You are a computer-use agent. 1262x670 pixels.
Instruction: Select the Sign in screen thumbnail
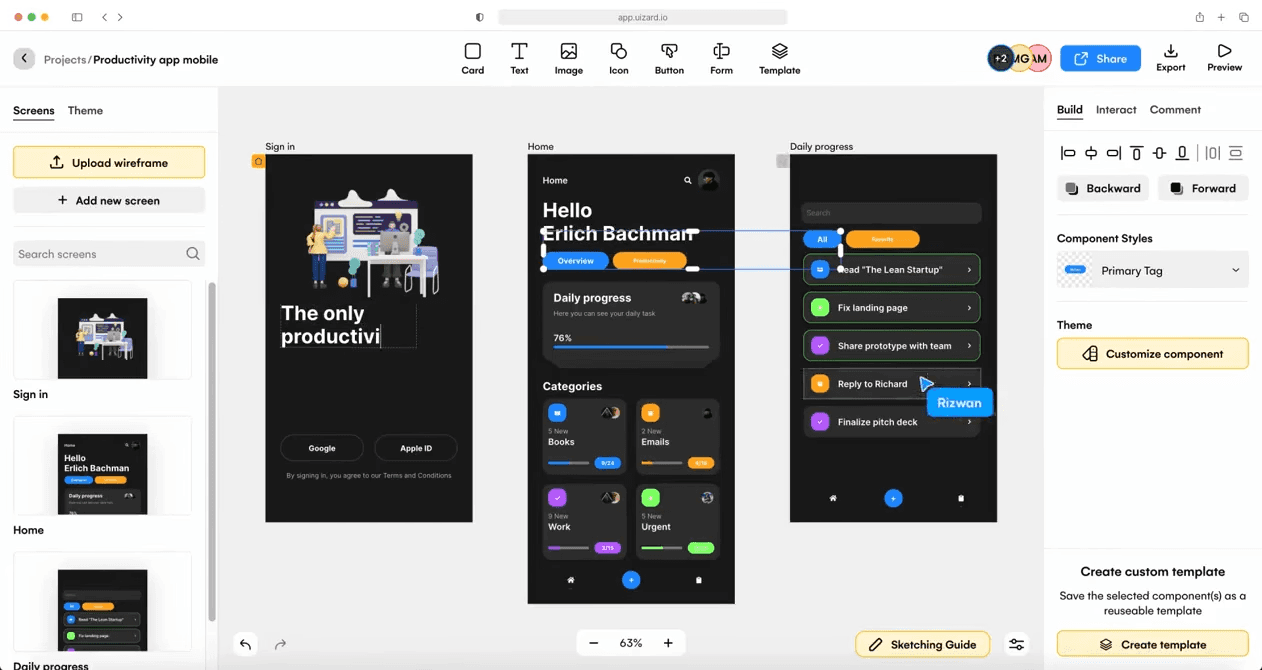(102, 330)
